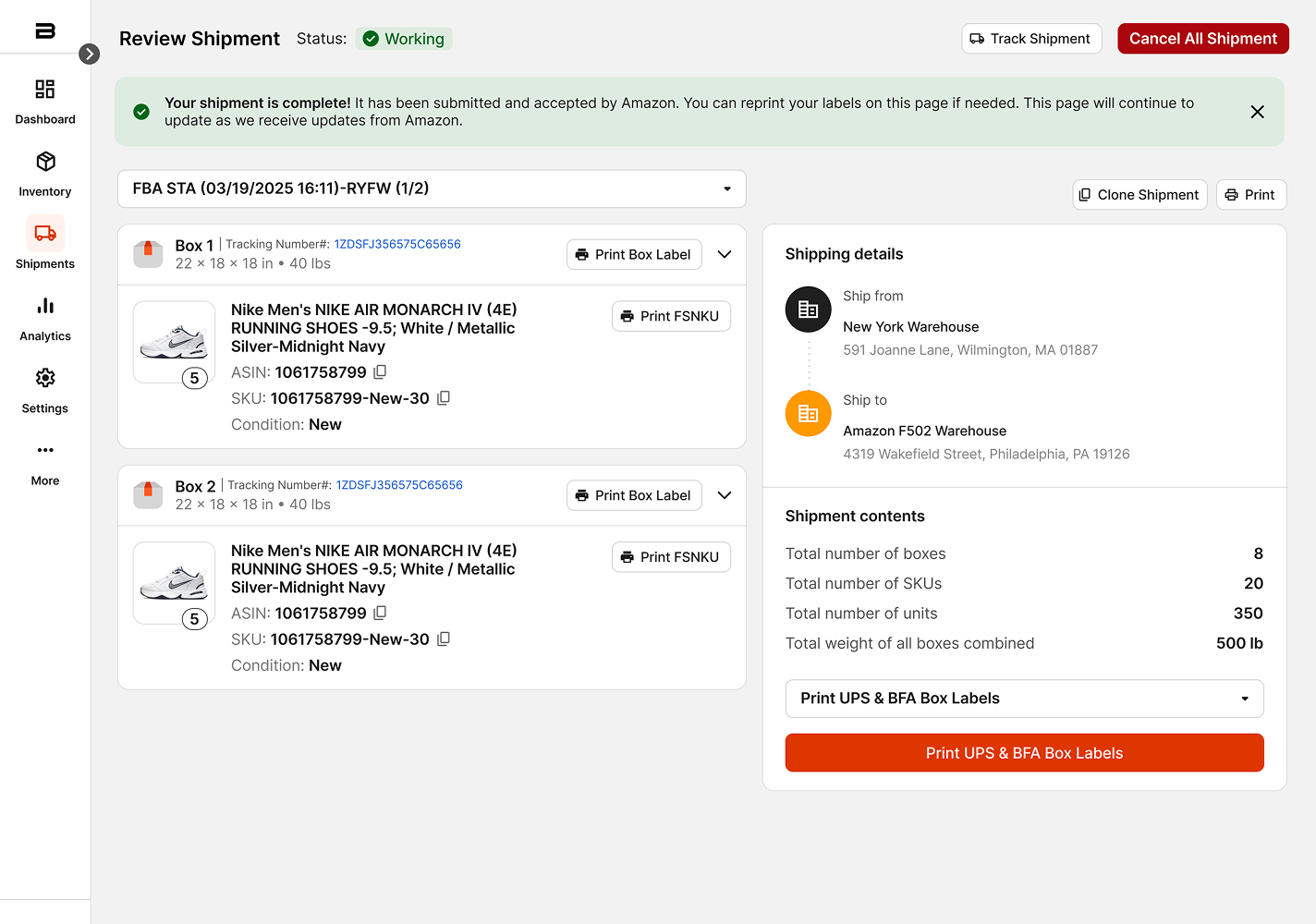Click the Ship to orange warehouse icon
Image resolution: width=1316 pixels, height=924 pixels.
tap(809, 414)
